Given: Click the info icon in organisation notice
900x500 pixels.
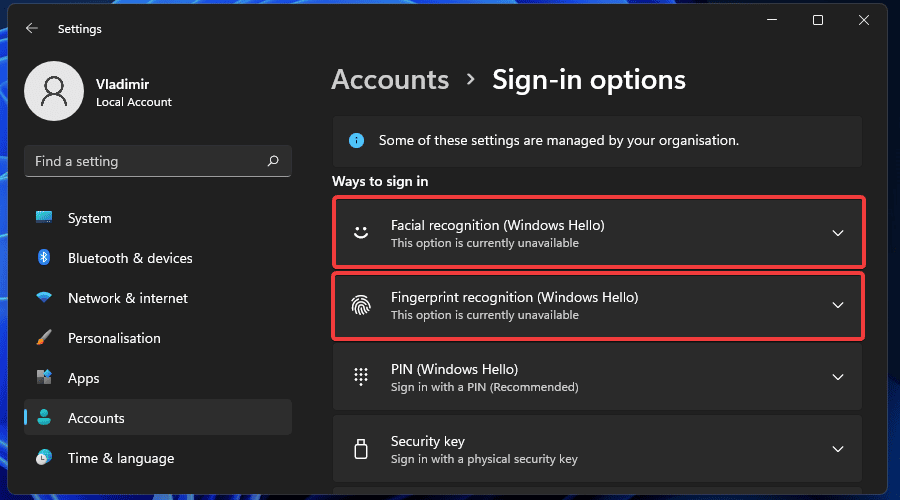Looking at the screenshot, I should pos(356,141).
